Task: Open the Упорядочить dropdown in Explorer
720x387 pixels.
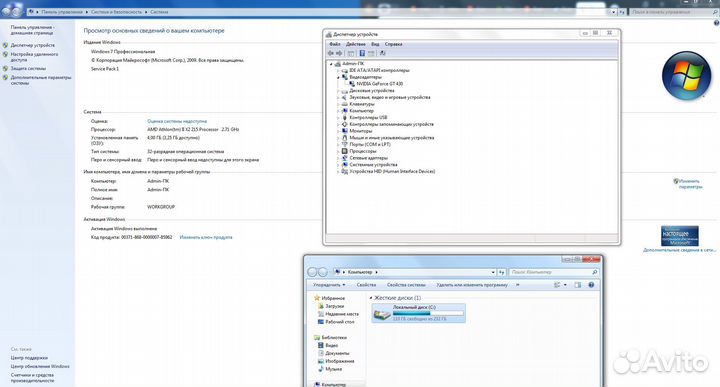Action: [329, 285]
